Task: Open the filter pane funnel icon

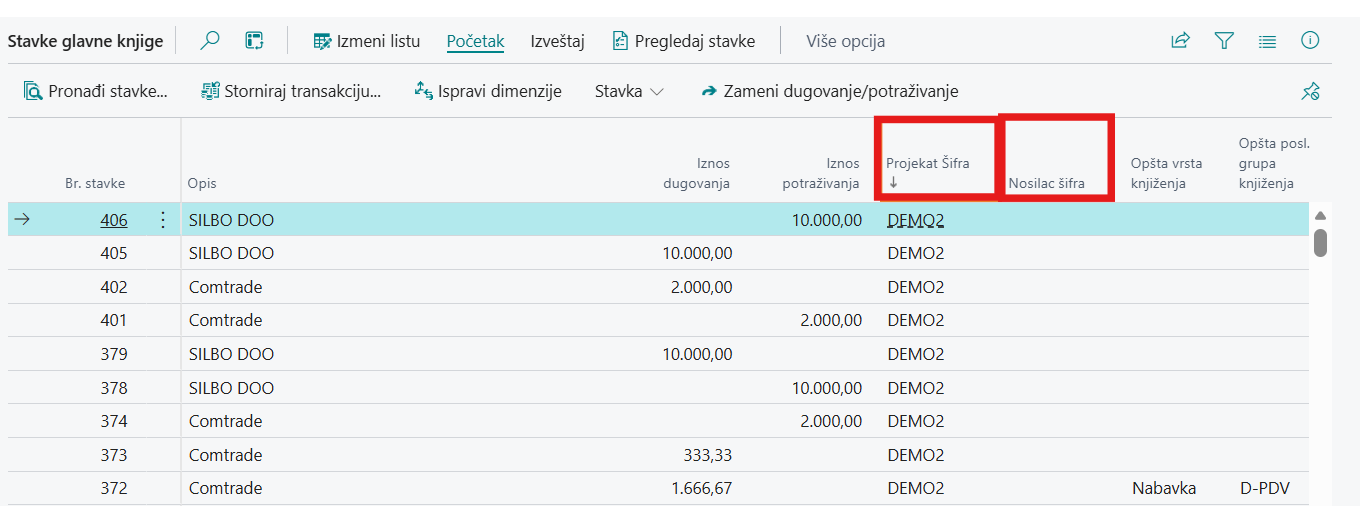Action: pyautogui.click(x=1224, y=41)
